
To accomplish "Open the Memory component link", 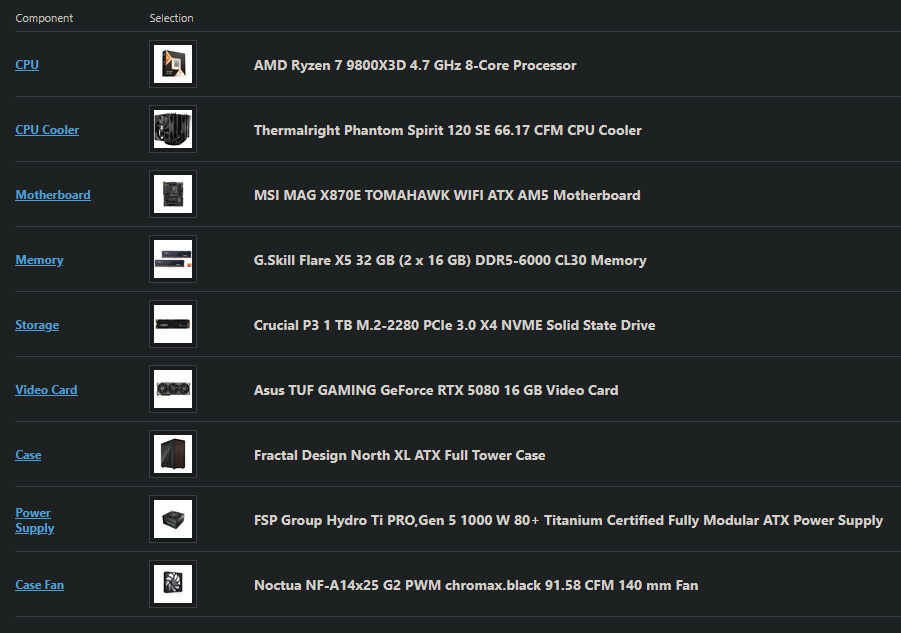I will [x=39, y=260].
